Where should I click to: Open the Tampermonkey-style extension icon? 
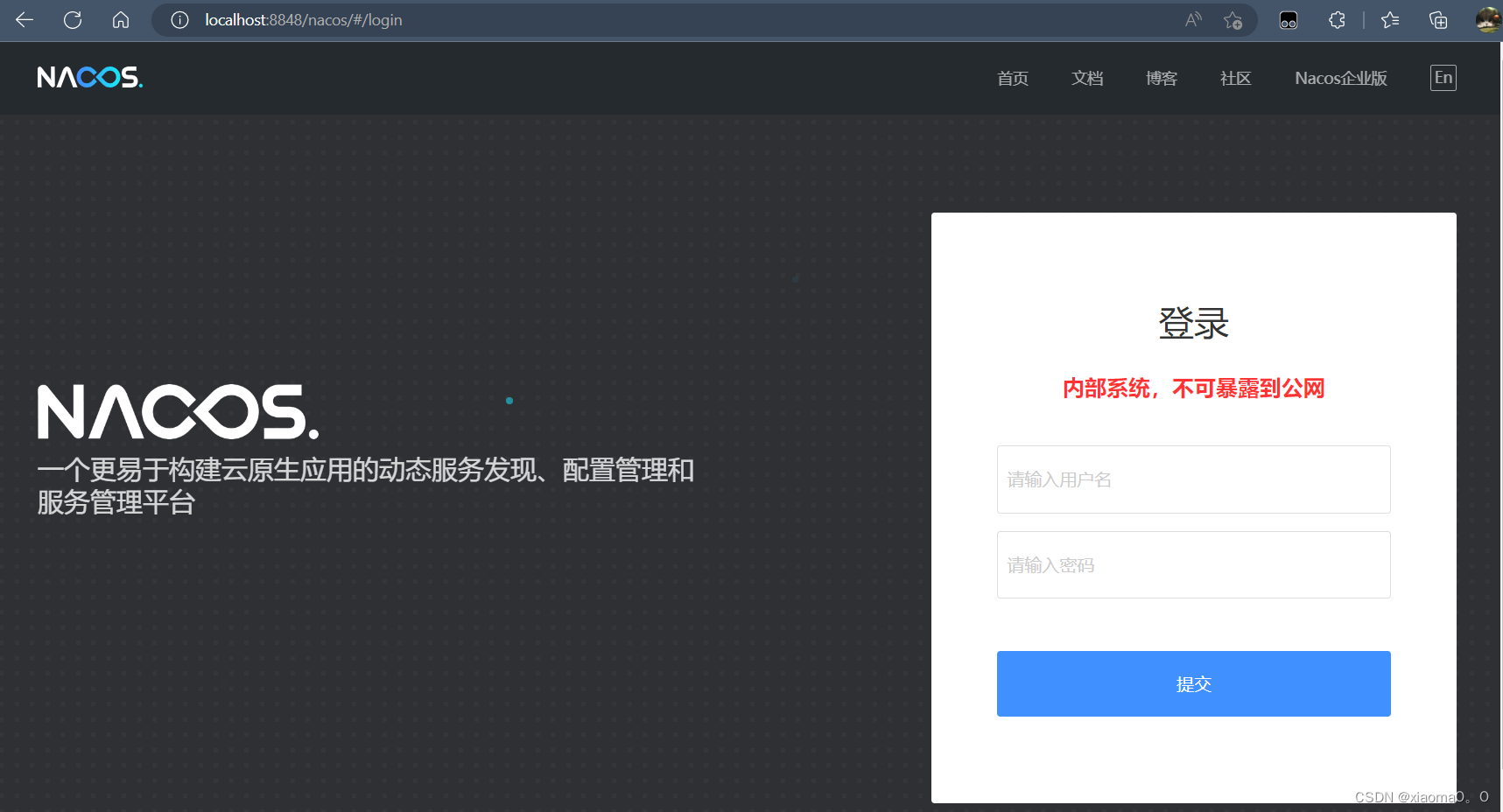coord(1289,20)
